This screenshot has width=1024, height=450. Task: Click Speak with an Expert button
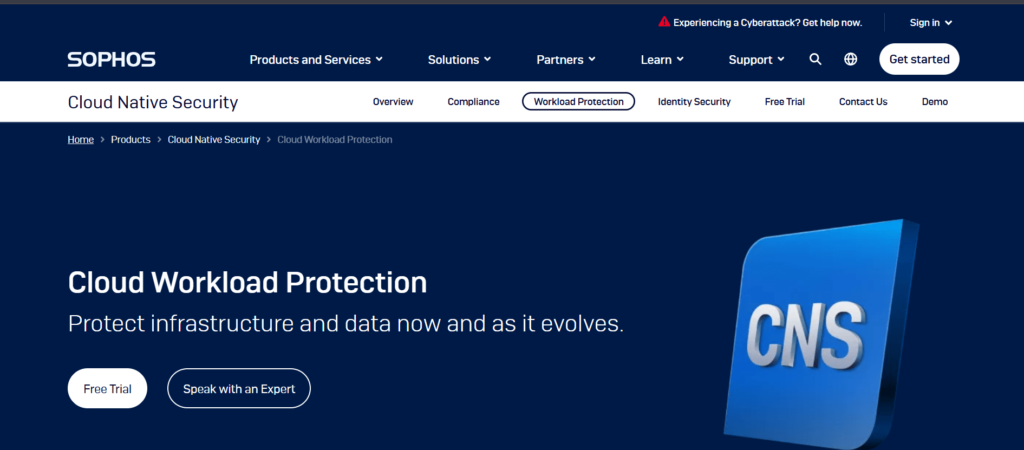pos(239,389)
